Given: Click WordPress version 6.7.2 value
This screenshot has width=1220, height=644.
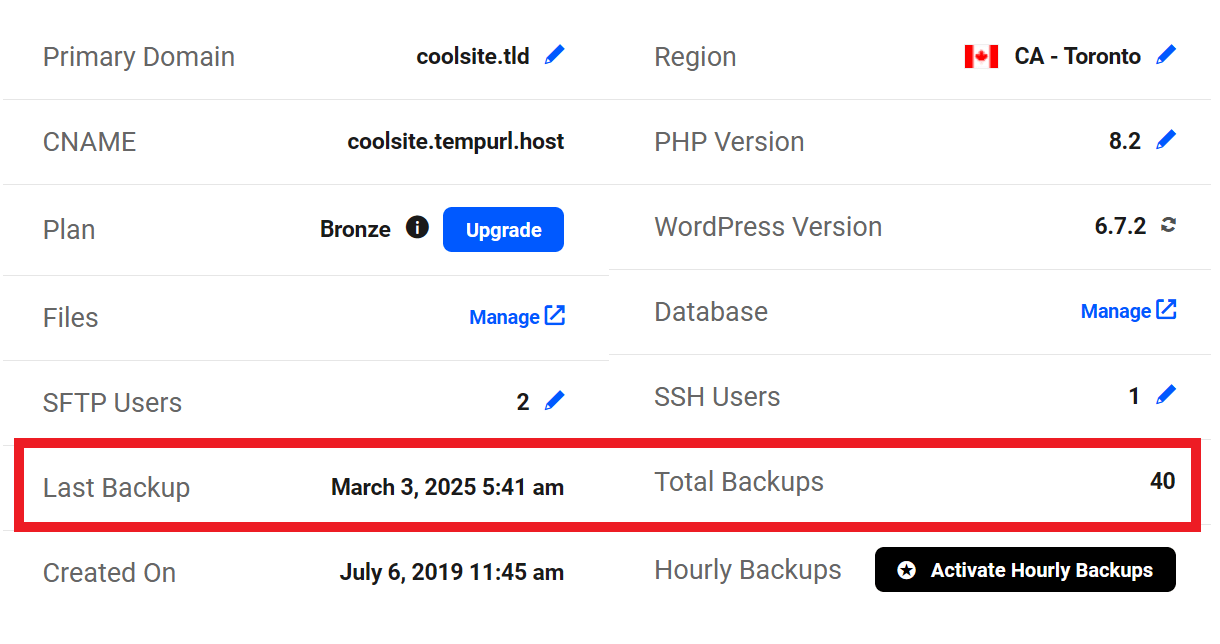Looking at the screenshot, I should click(1120, 226).
